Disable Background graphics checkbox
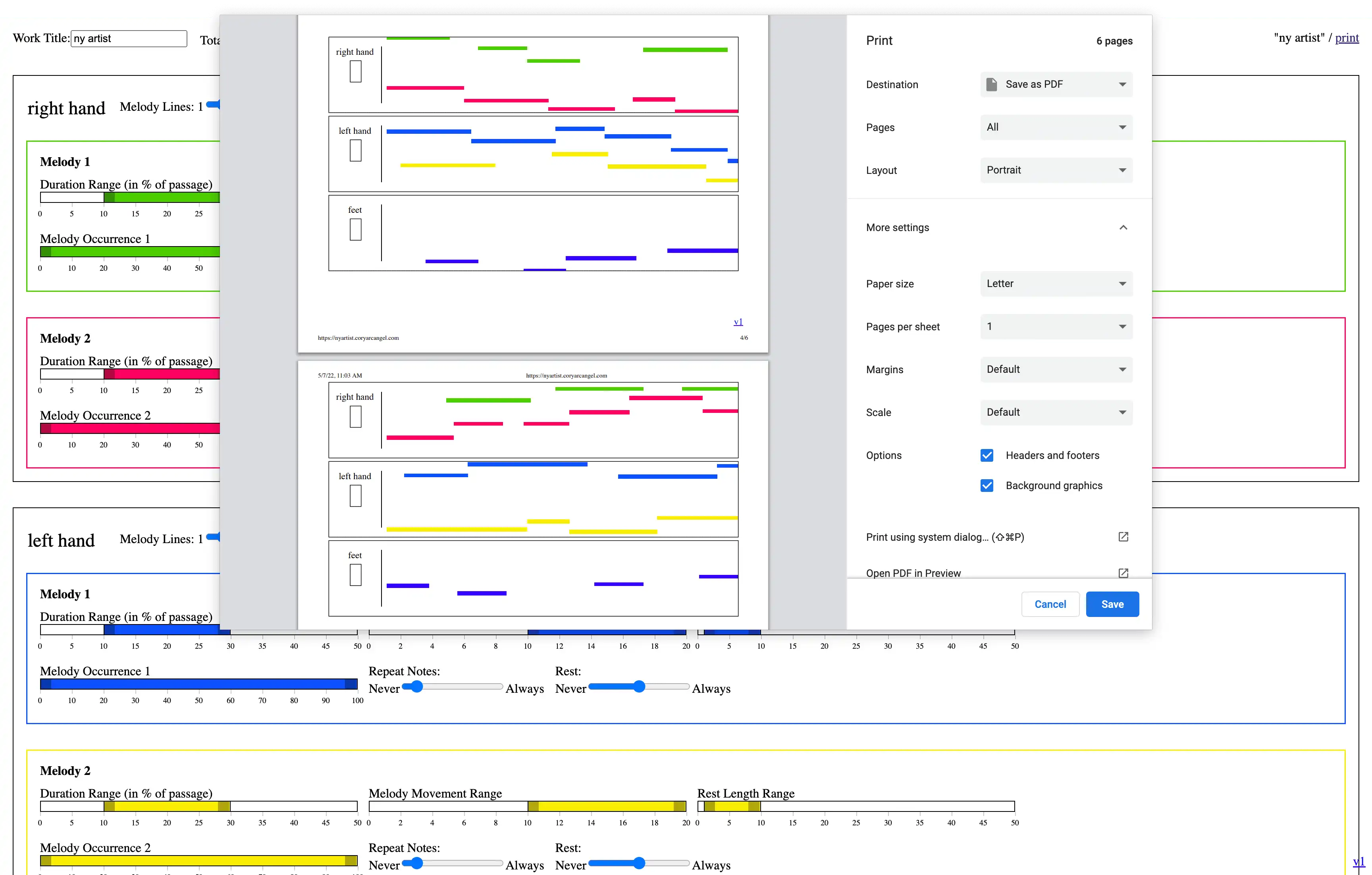Screen dimensions: 1372x875 click(x=987, y=486)
